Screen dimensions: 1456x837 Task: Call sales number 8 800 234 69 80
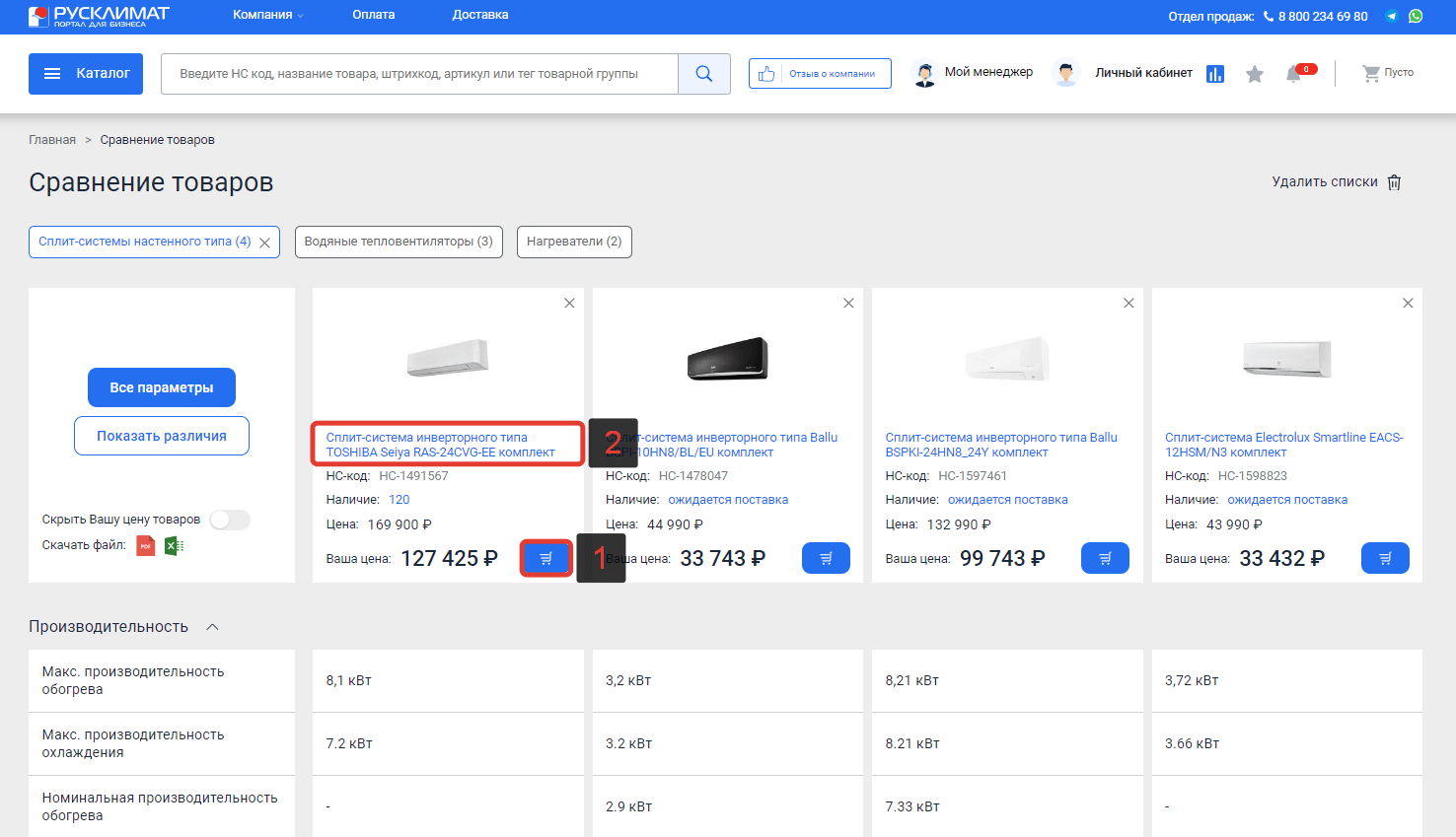point(1323,17)
